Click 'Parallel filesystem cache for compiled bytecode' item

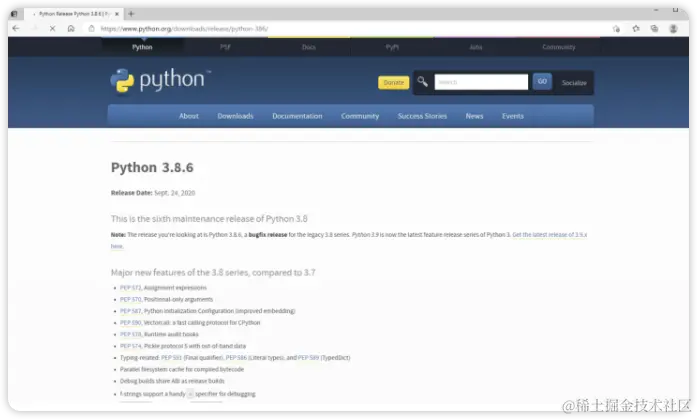pyautogui.click(x=182, y=369)
